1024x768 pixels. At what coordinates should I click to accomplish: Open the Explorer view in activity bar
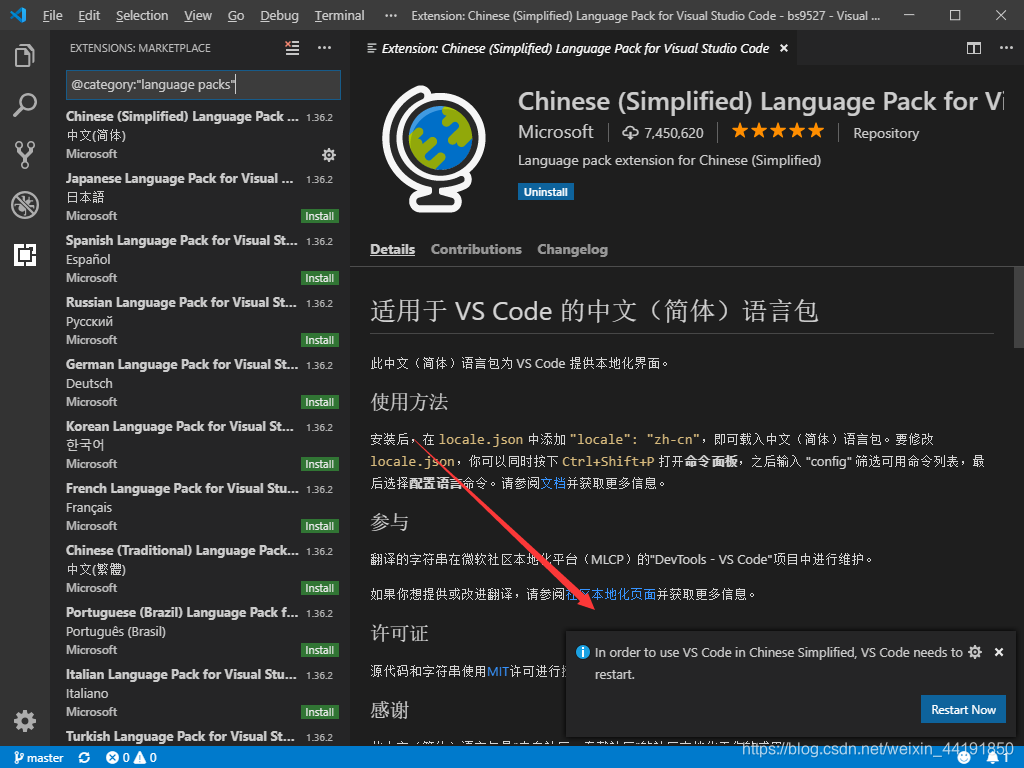(24, 56)
